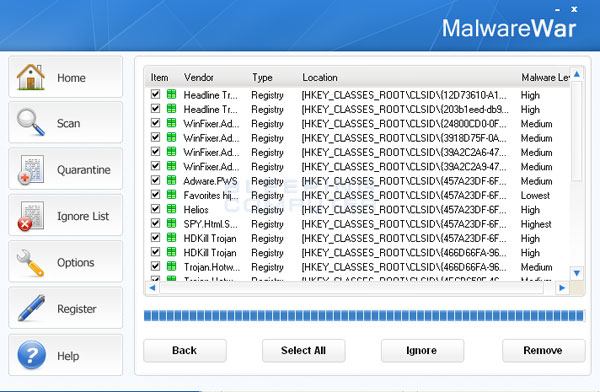Sort by the Type column header
Screen dimensions: 600x392
262,78
